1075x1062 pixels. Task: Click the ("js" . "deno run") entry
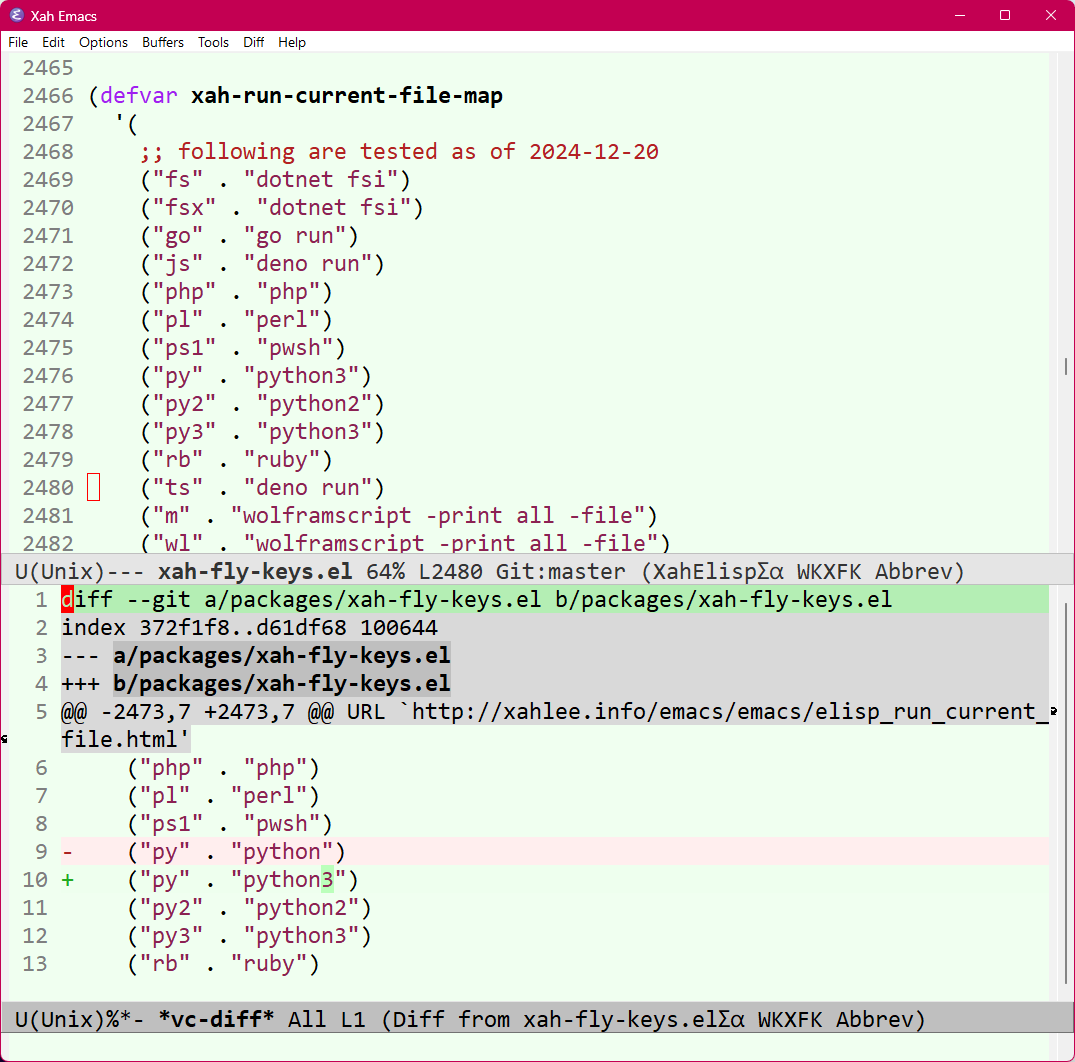pos(263,264)
